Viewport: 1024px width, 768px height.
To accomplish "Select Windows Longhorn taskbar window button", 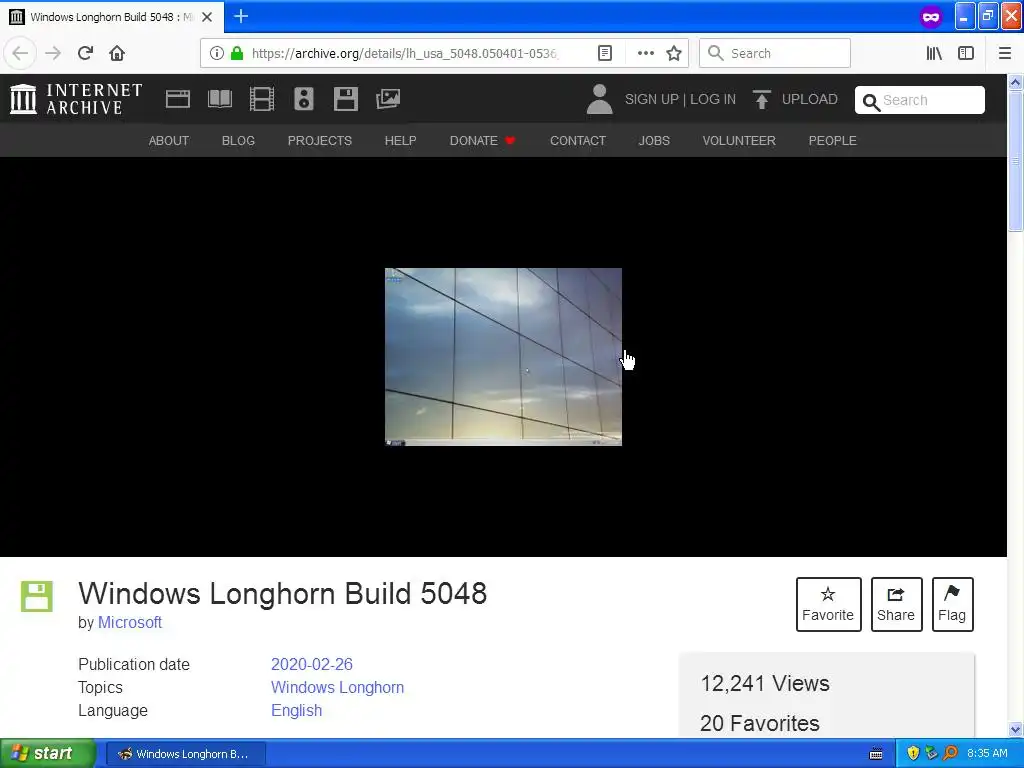I will [186, 754].
